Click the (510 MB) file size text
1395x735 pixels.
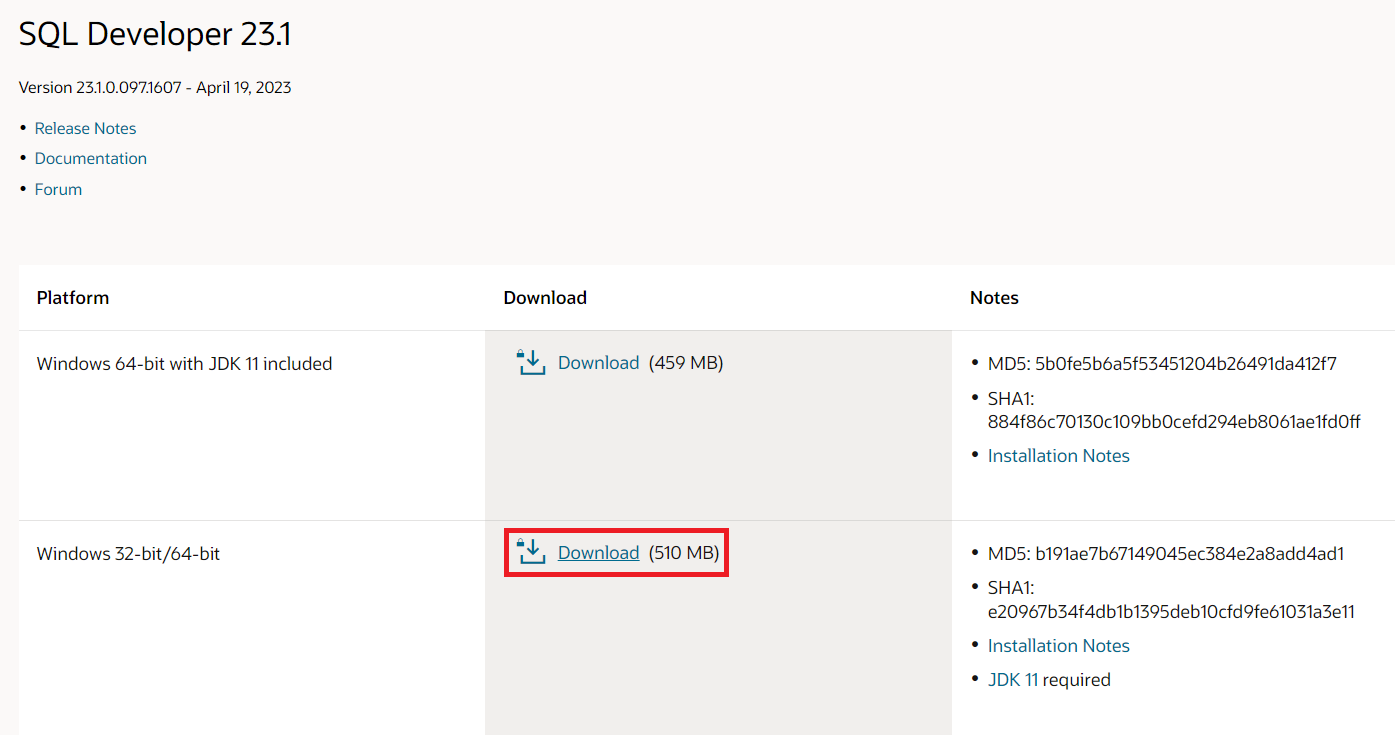click(684, 553)
